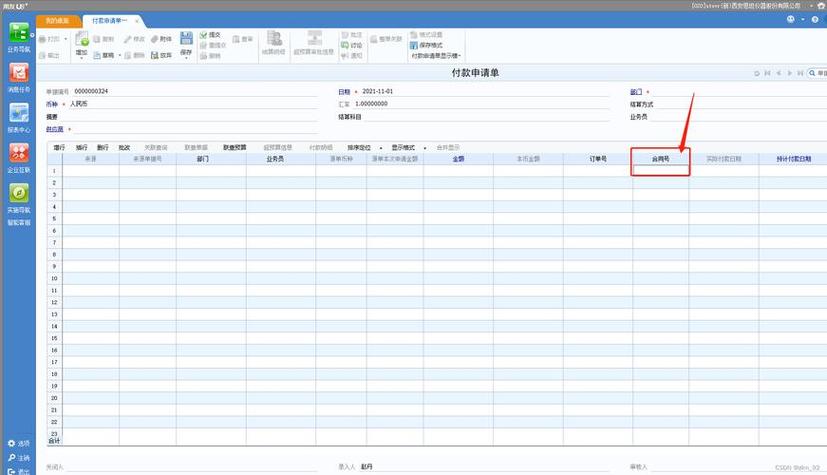Click the 注销 key icon in sidebar

pyautogui.click(x=12, y=458)
